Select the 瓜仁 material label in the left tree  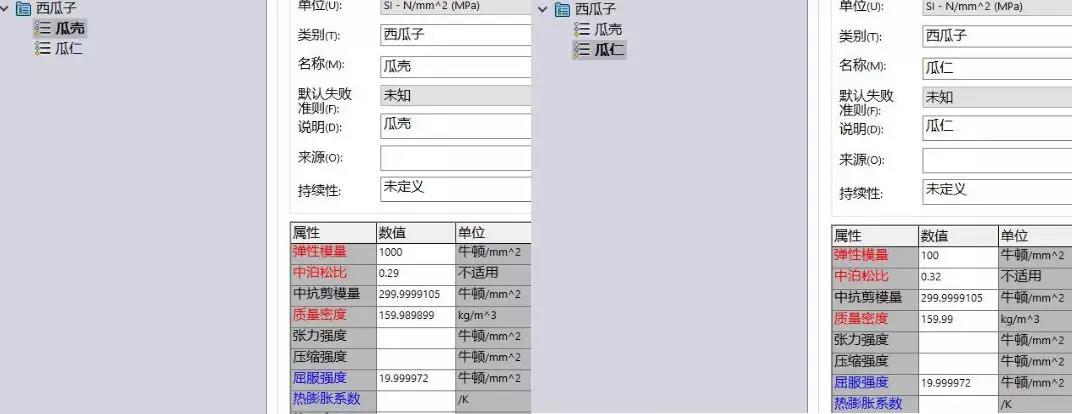tap(69, 48)
